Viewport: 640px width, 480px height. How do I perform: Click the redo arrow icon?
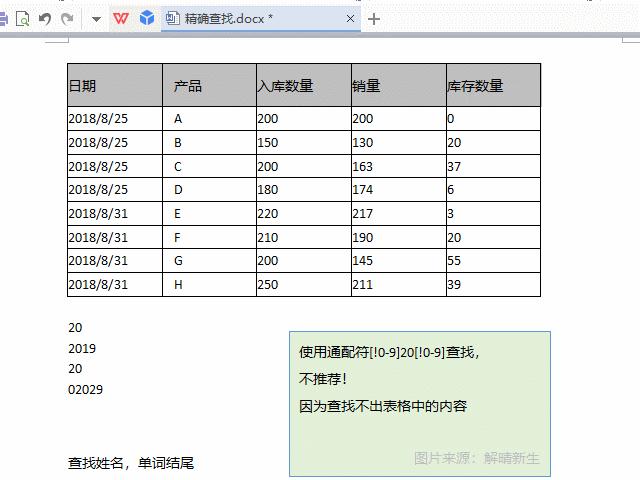click(67, 19)
